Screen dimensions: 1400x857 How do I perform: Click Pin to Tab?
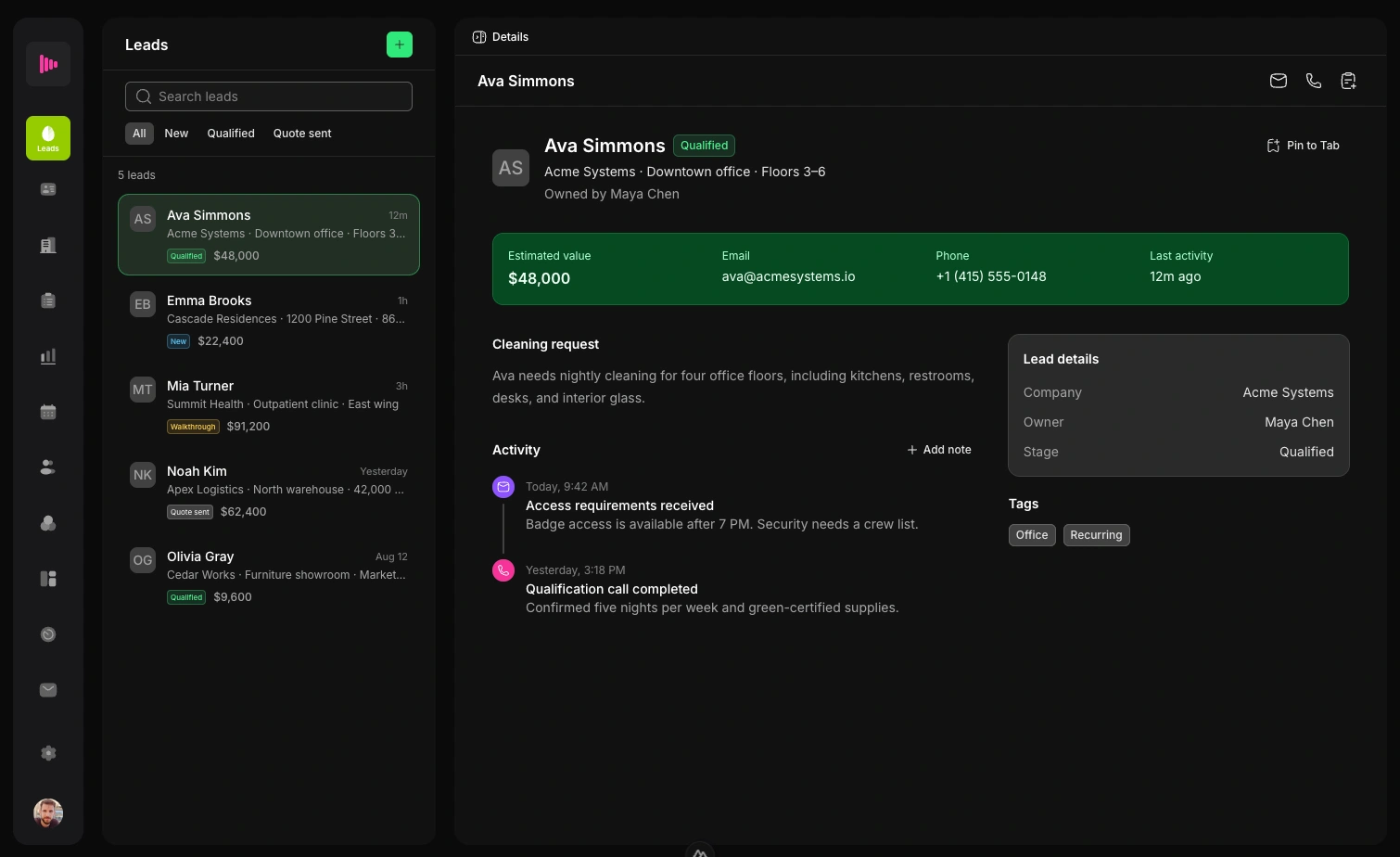1304,146
